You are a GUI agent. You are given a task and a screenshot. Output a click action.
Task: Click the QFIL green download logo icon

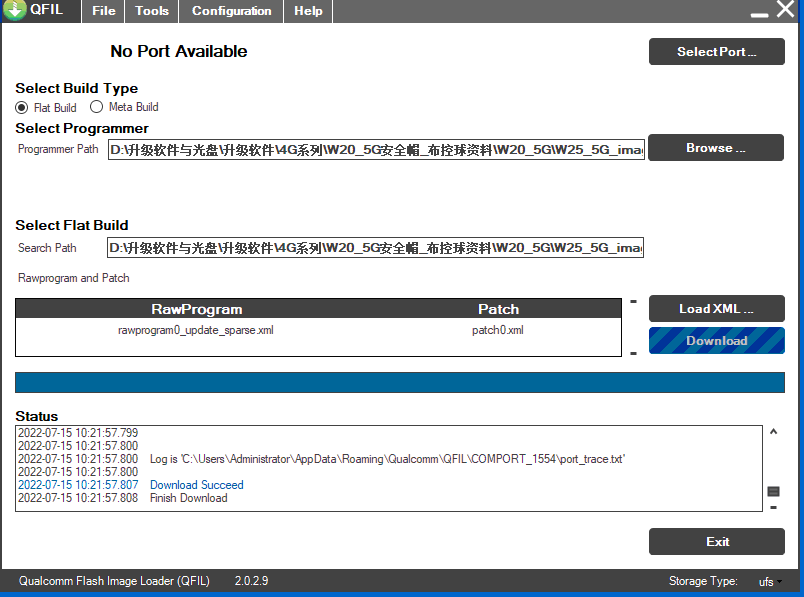coord(14,10)
